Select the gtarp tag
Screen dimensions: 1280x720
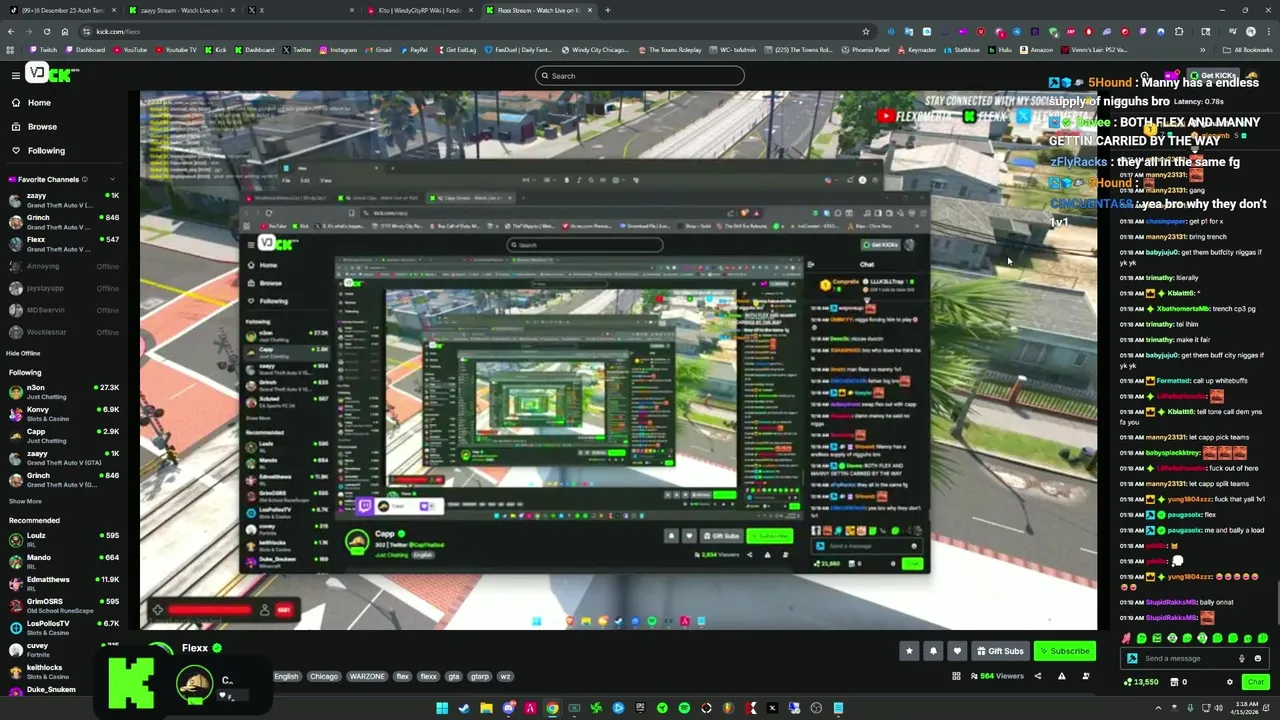(x=480, y=676)
